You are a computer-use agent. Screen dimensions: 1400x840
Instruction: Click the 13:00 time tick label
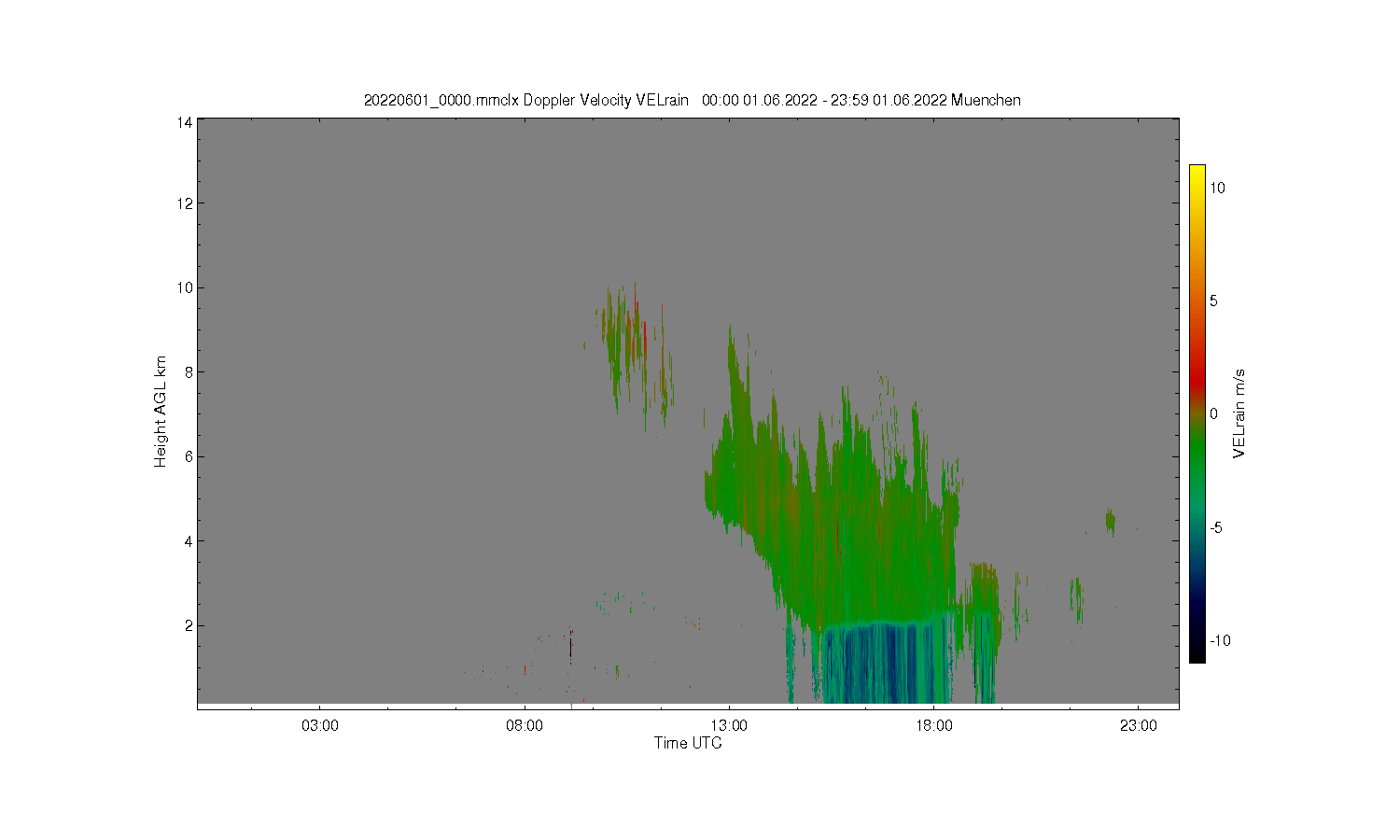729,725
